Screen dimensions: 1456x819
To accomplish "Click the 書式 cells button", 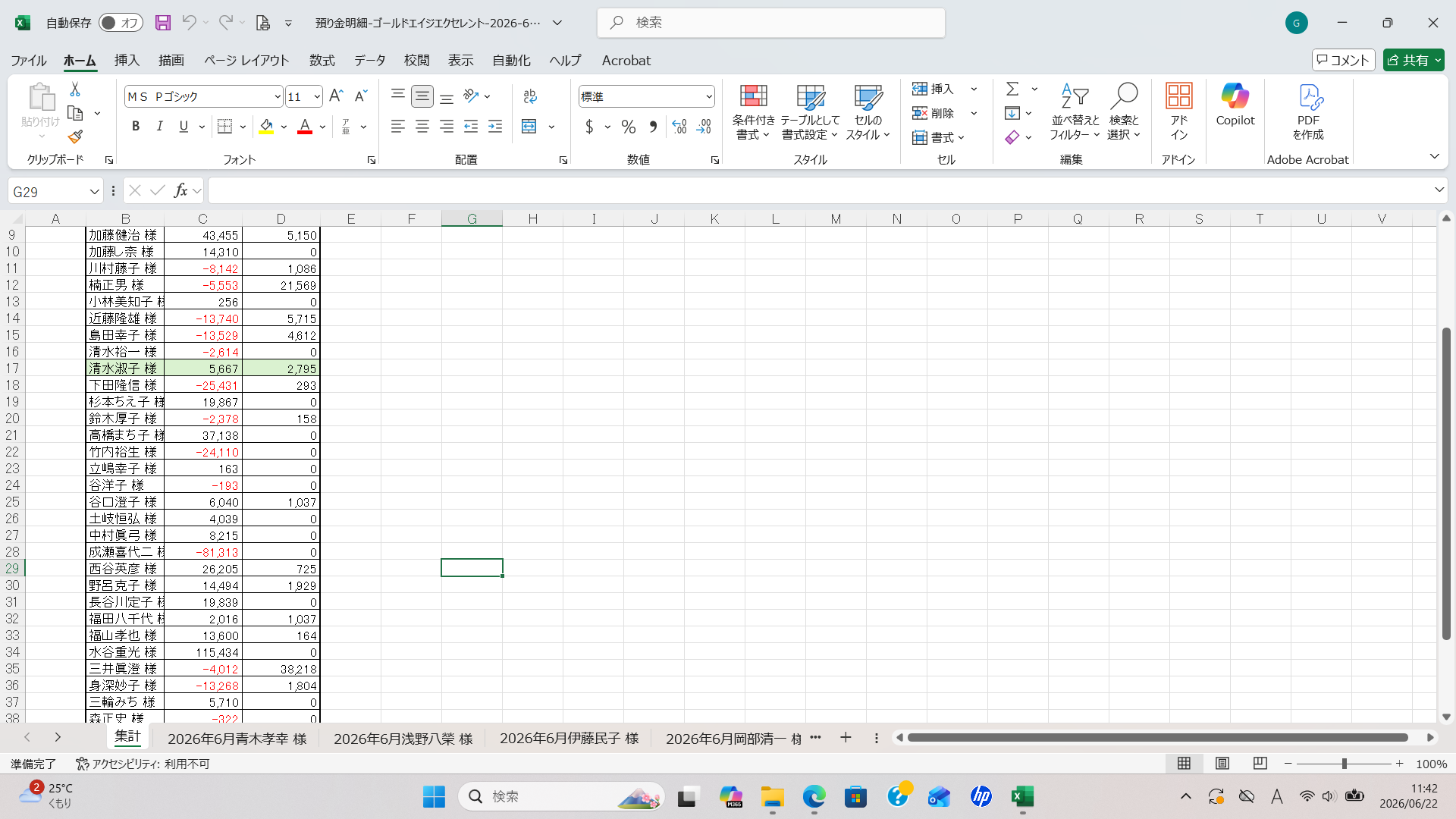I will (939, 137).
